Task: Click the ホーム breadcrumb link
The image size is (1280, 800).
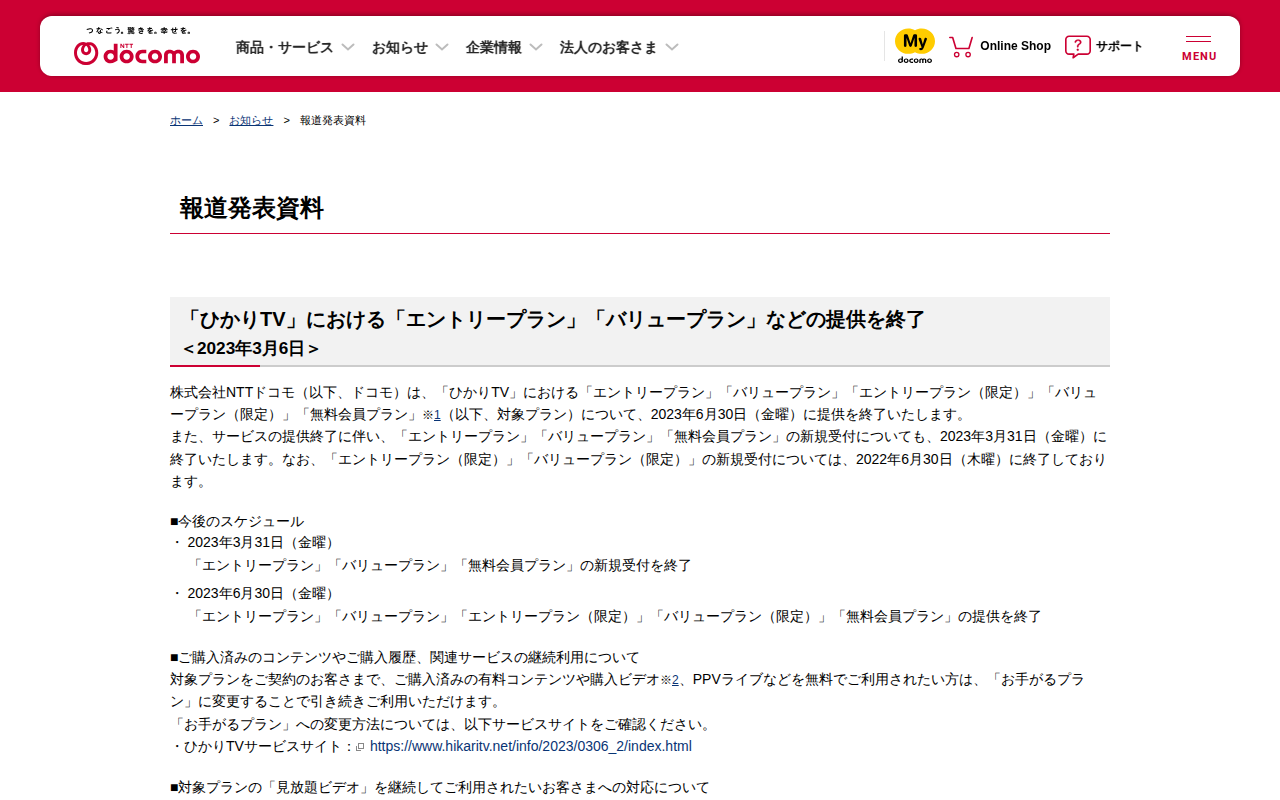Action: click(186, 121)
